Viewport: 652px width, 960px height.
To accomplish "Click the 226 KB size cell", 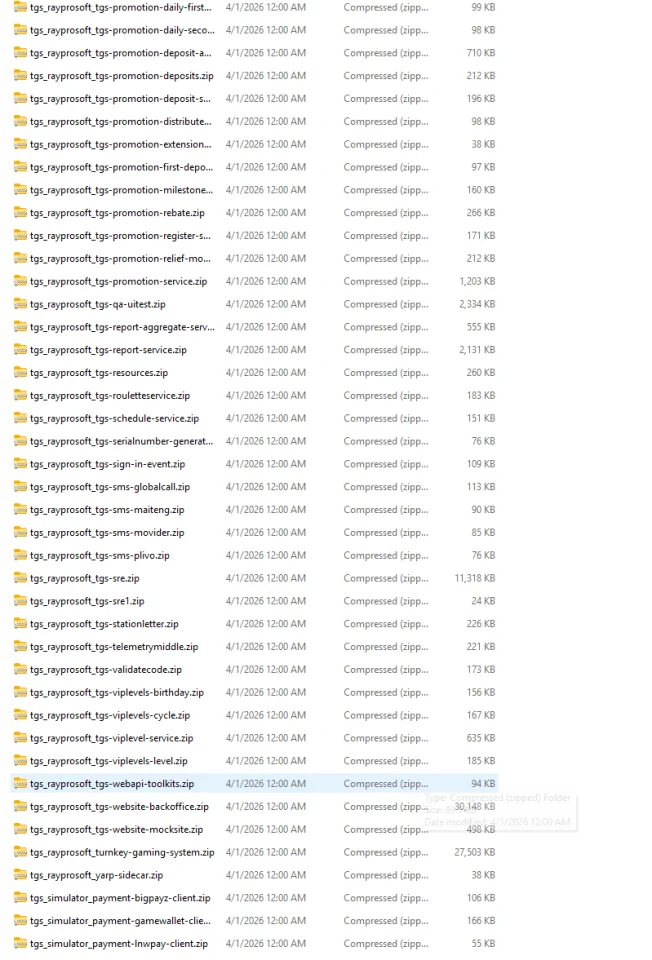I will [x=481, y=624].
